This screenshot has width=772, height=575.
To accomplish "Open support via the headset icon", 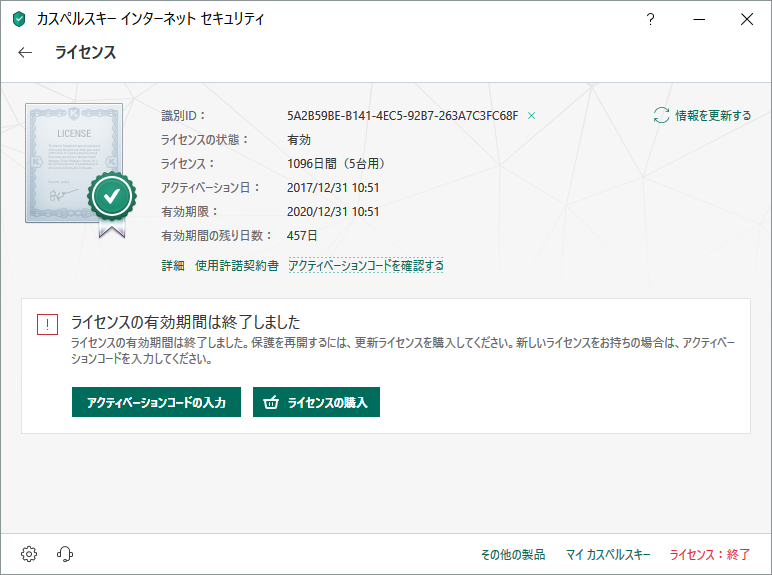I will [x=66, y=553].
